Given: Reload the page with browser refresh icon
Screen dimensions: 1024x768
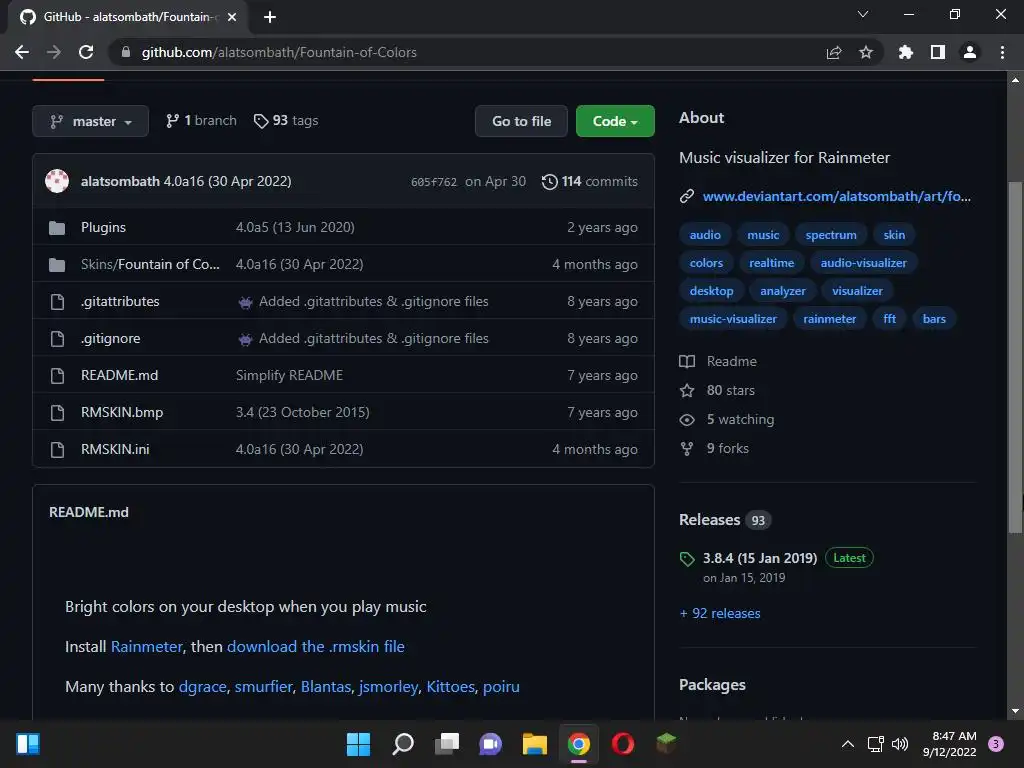Looking at the screenshot, I should [x=86, y=52].
